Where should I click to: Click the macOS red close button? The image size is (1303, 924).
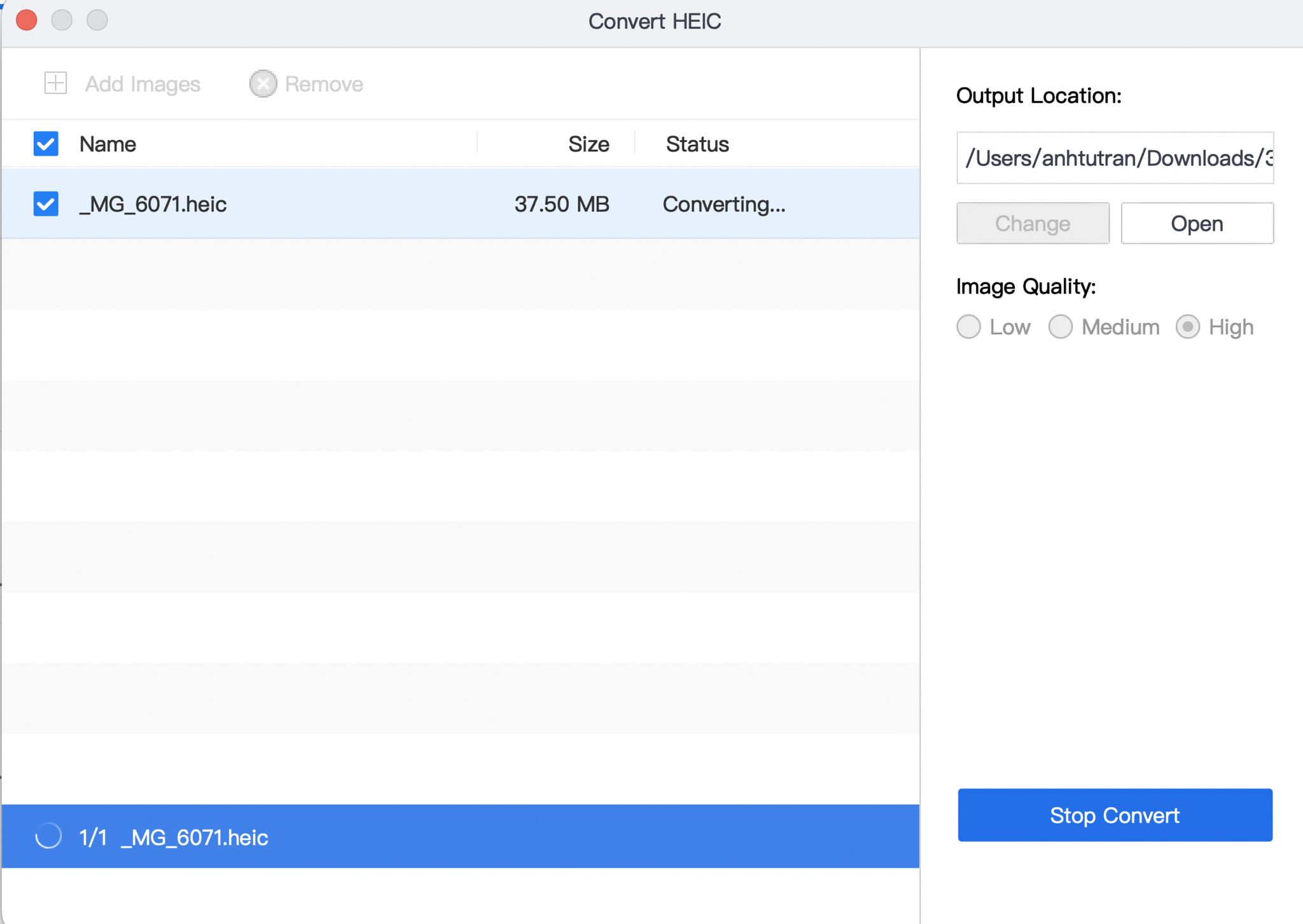27,20
